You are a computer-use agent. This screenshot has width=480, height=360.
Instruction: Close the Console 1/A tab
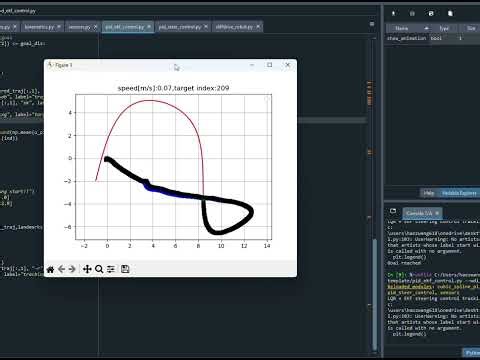[x=437, y=213]
